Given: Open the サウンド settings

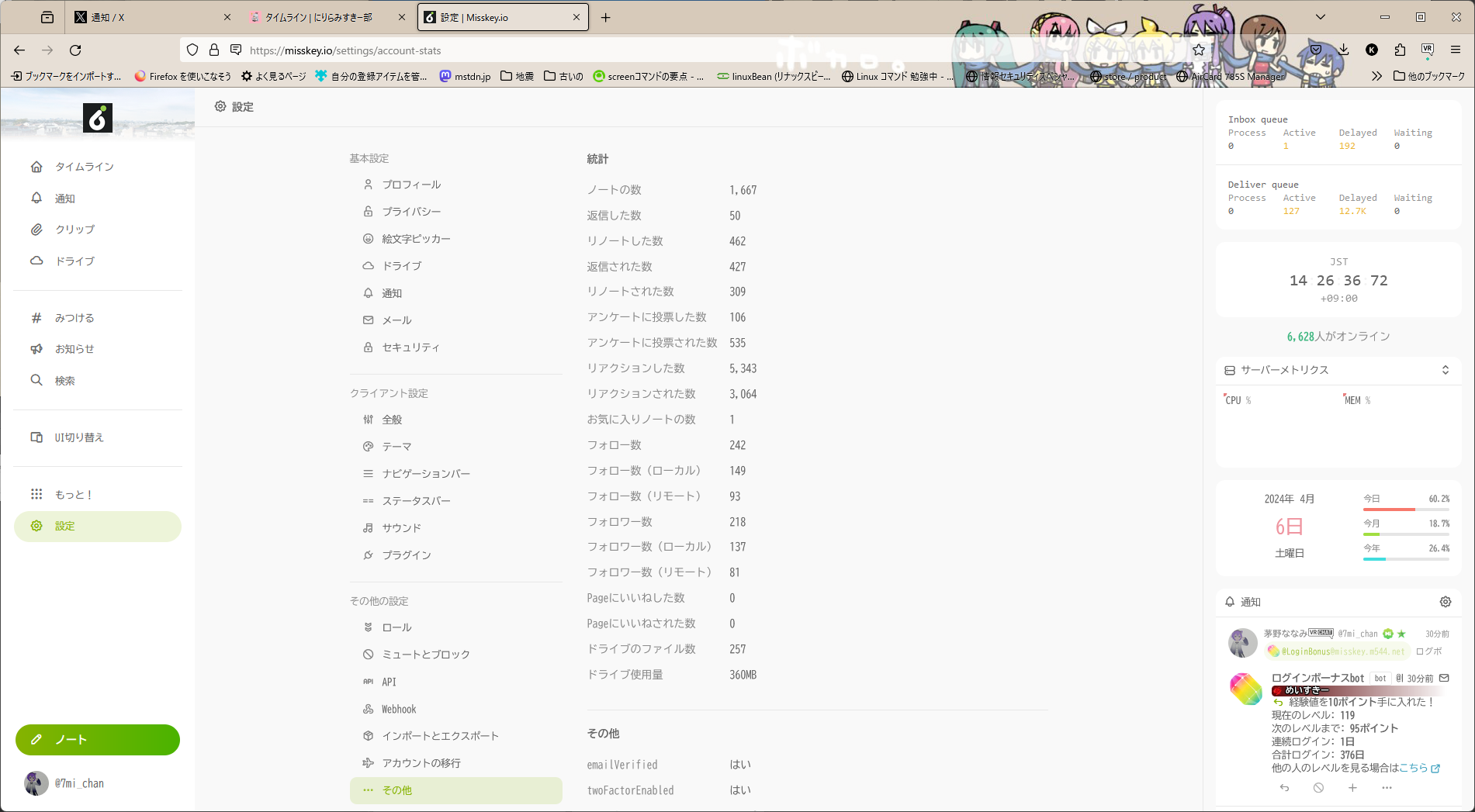Looking at the screenshot, I should point(400,527).
